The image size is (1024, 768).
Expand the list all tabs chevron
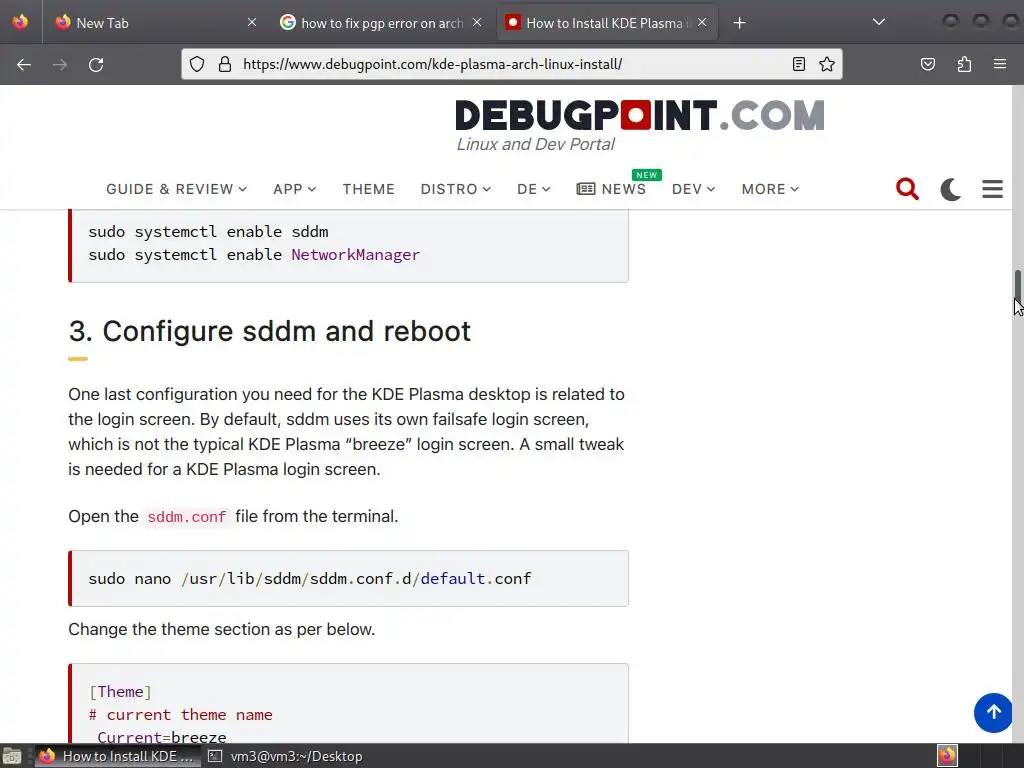[x=879, y=22]
